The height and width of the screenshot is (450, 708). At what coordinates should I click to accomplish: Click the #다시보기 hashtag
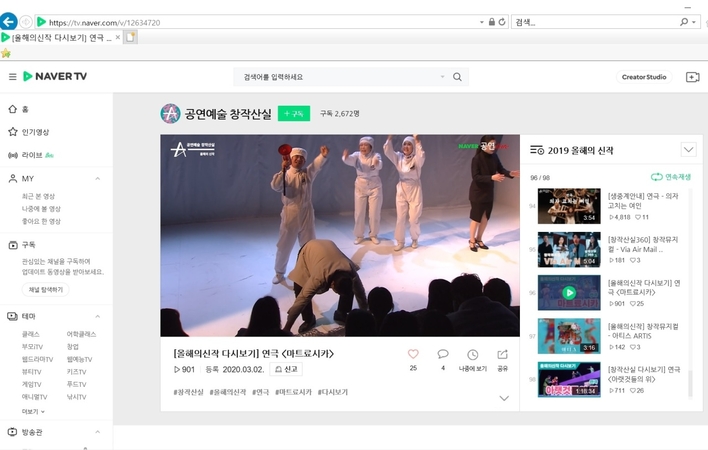tap(332, 392)
